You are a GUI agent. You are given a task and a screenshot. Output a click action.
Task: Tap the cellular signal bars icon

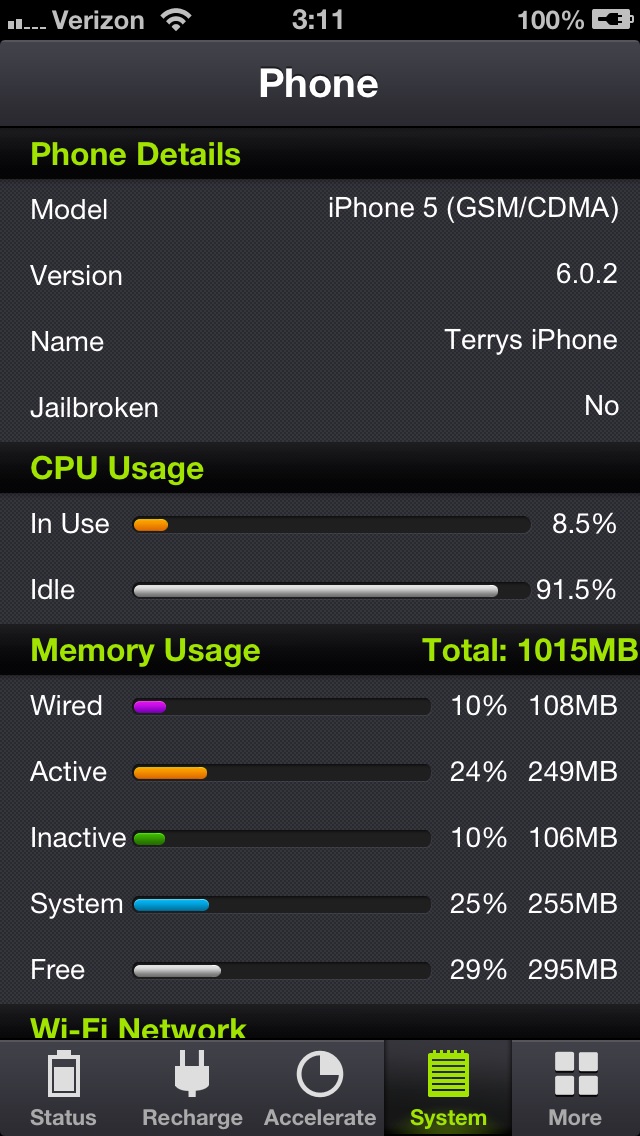tap(25, 23)
